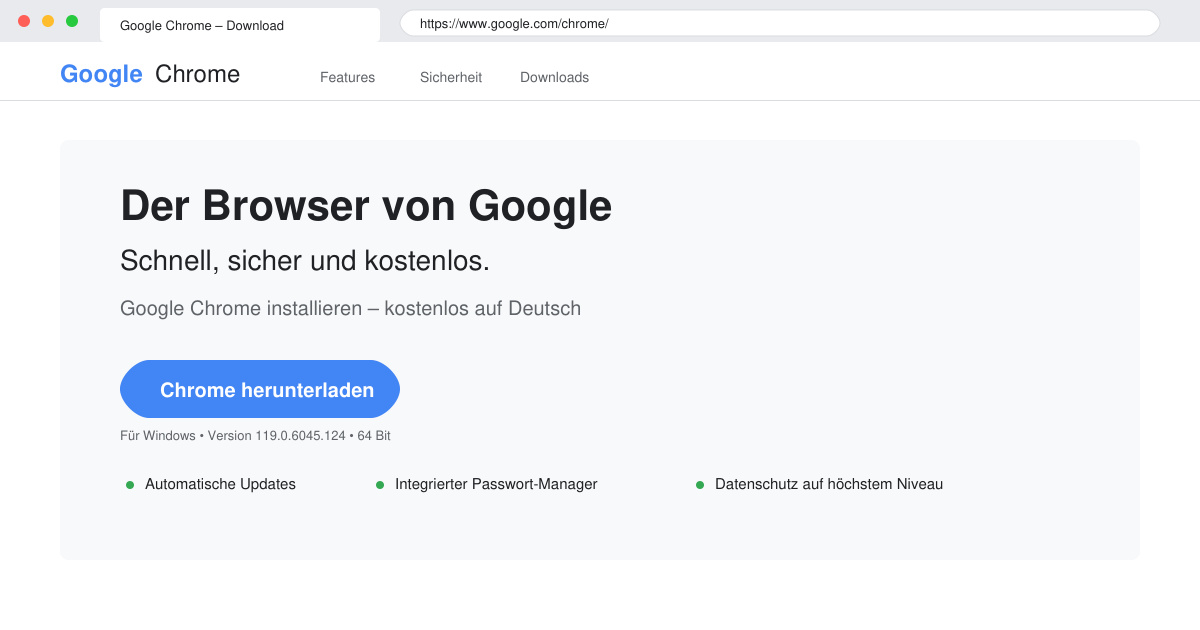
Task: Click the Integrierter Passwort-Manager feature text
Action: pyautogui.click(x=496, y=484)
